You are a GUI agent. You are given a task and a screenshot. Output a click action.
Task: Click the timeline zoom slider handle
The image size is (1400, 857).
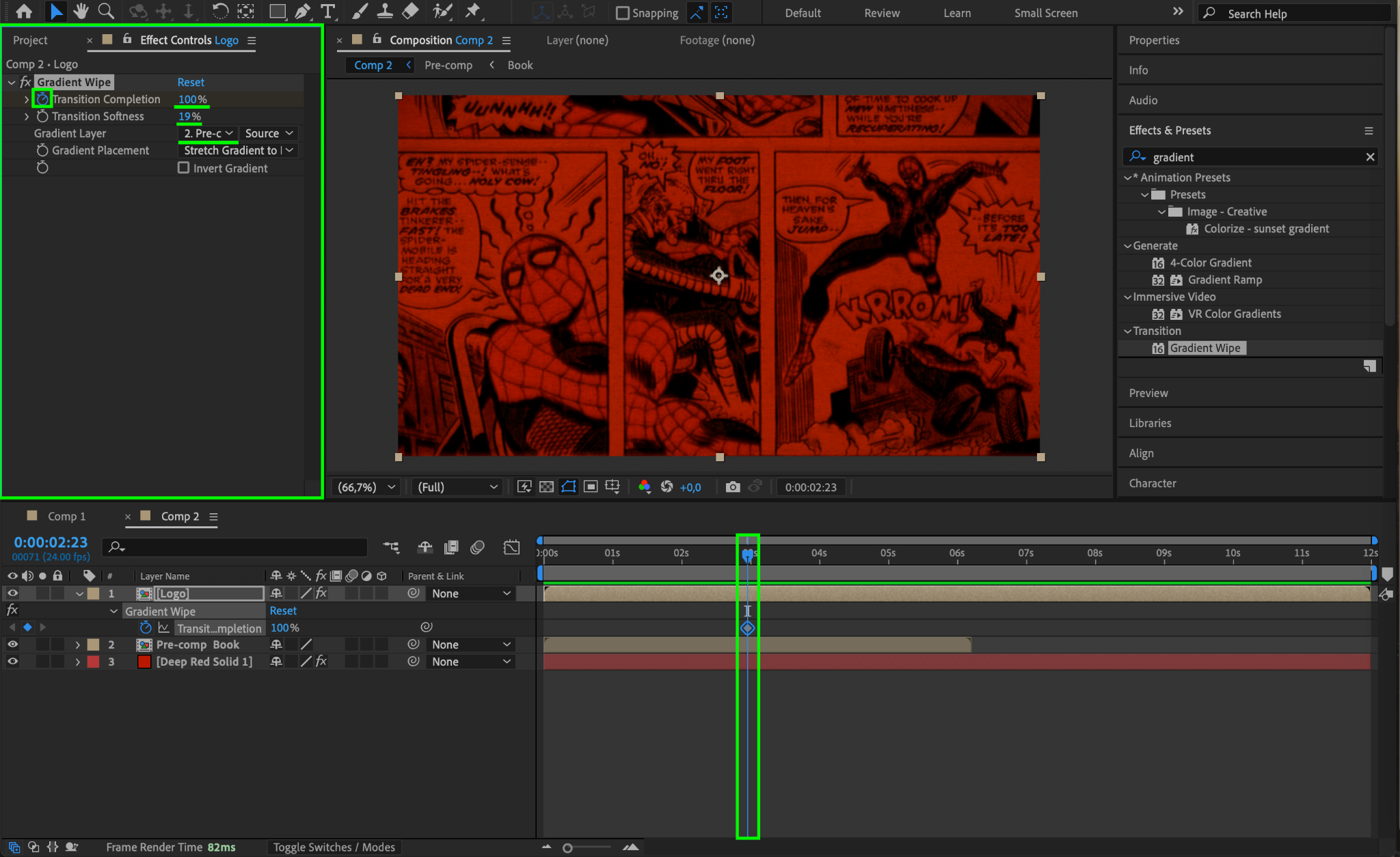click(567, 847)
